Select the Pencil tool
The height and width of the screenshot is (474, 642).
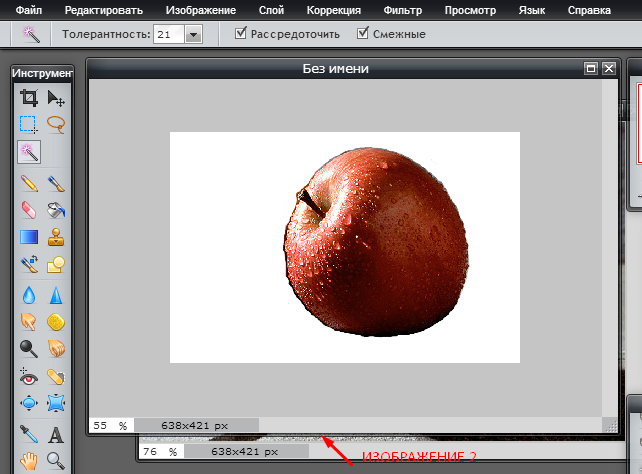pos(29,184)
